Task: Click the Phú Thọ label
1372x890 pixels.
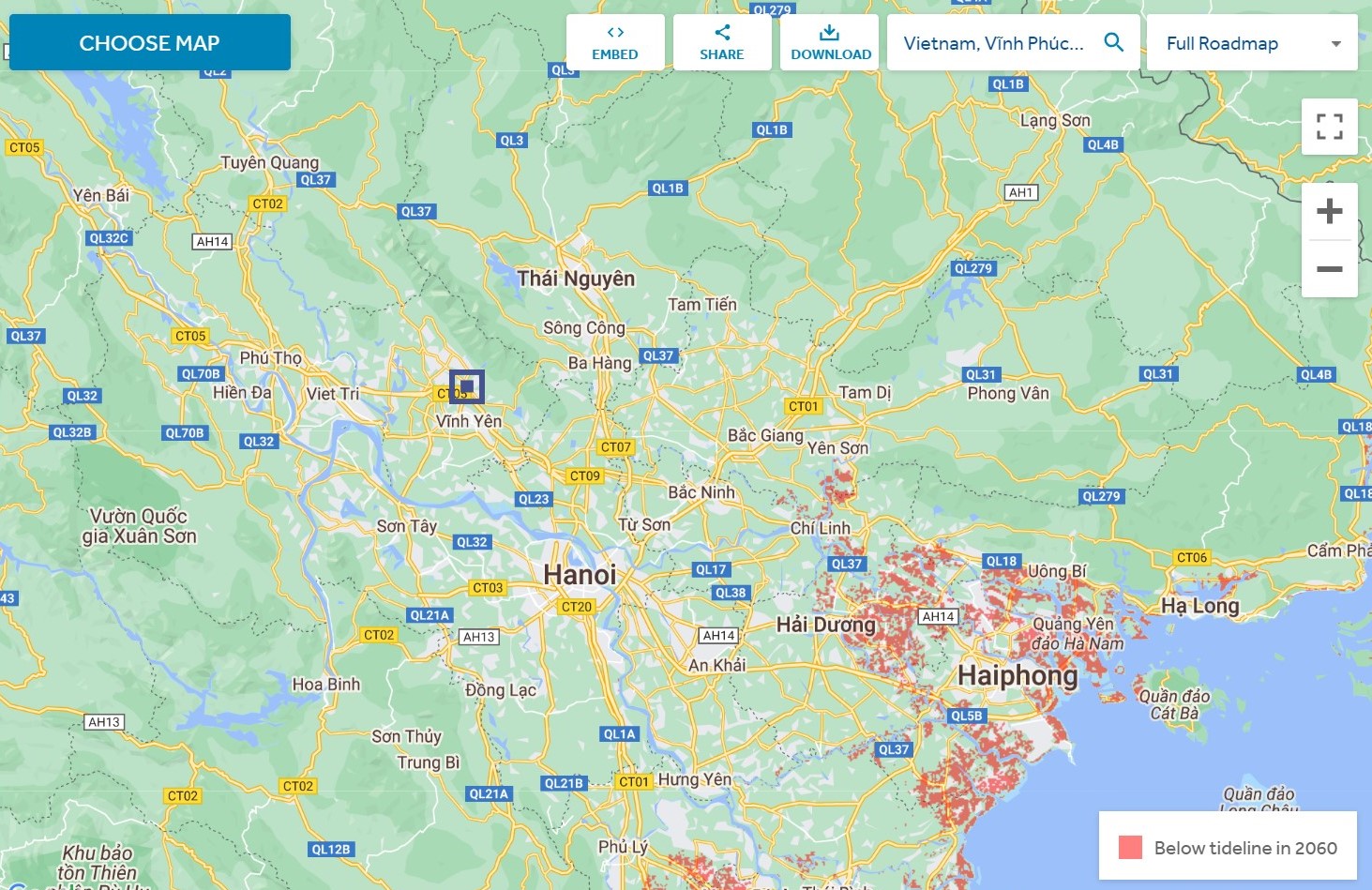Action: (x=271, y=357)
